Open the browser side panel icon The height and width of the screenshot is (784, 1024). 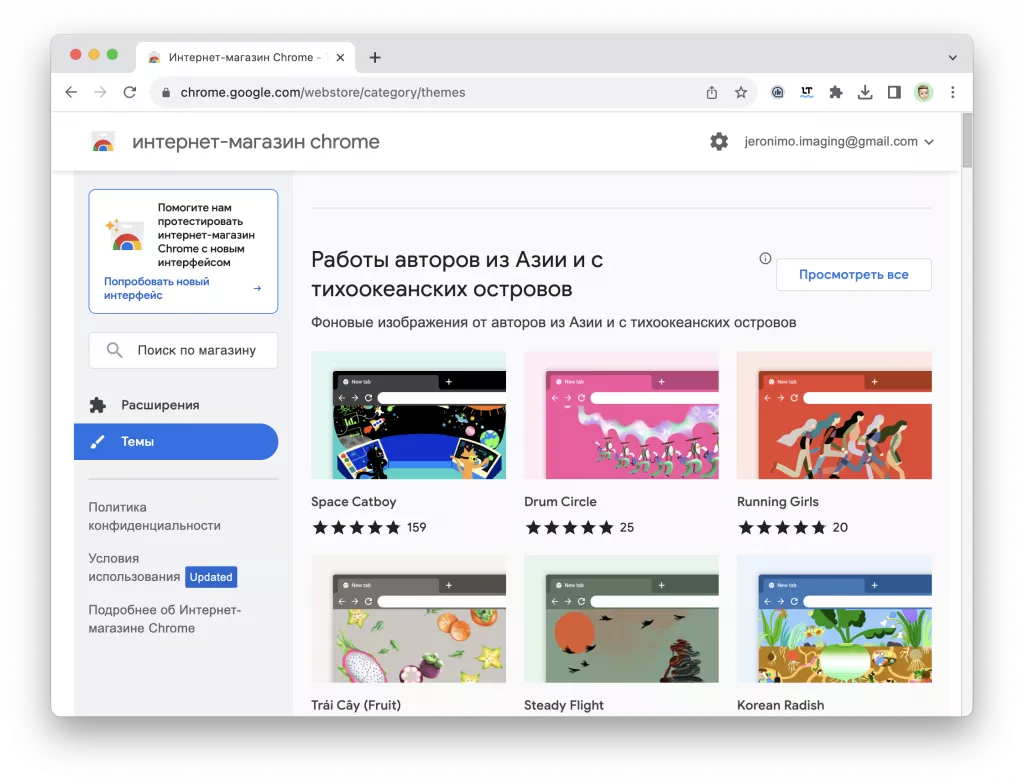coord(893,92)
